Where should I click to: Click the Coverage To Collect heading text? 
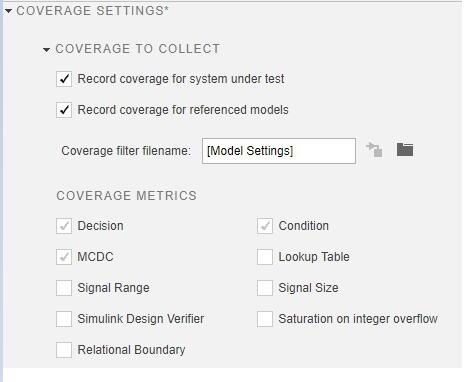coord(138,49)
